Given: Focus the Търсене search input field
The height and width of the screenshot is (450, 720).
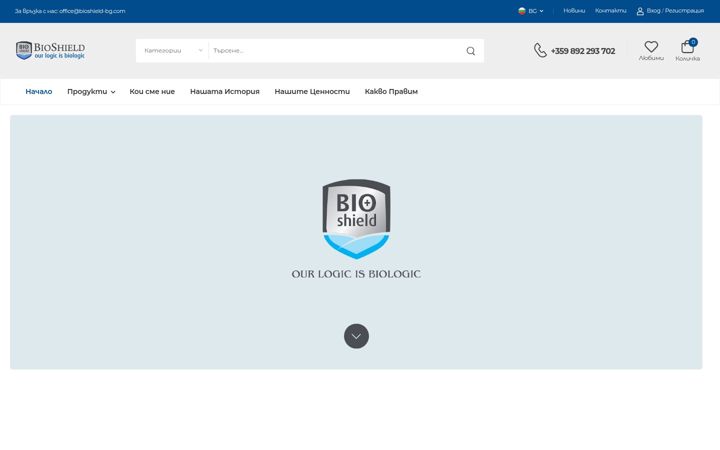Looking at the screenshot, I should point(335,51).
